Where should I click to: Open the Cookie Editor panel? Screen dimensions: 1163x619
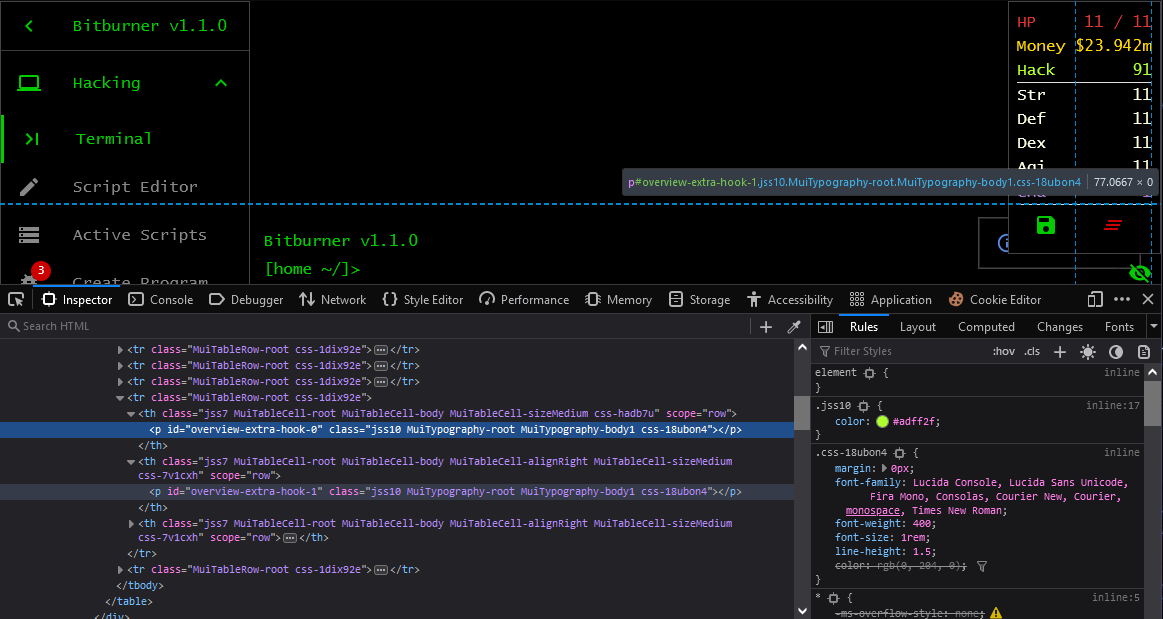click(994, 300)
